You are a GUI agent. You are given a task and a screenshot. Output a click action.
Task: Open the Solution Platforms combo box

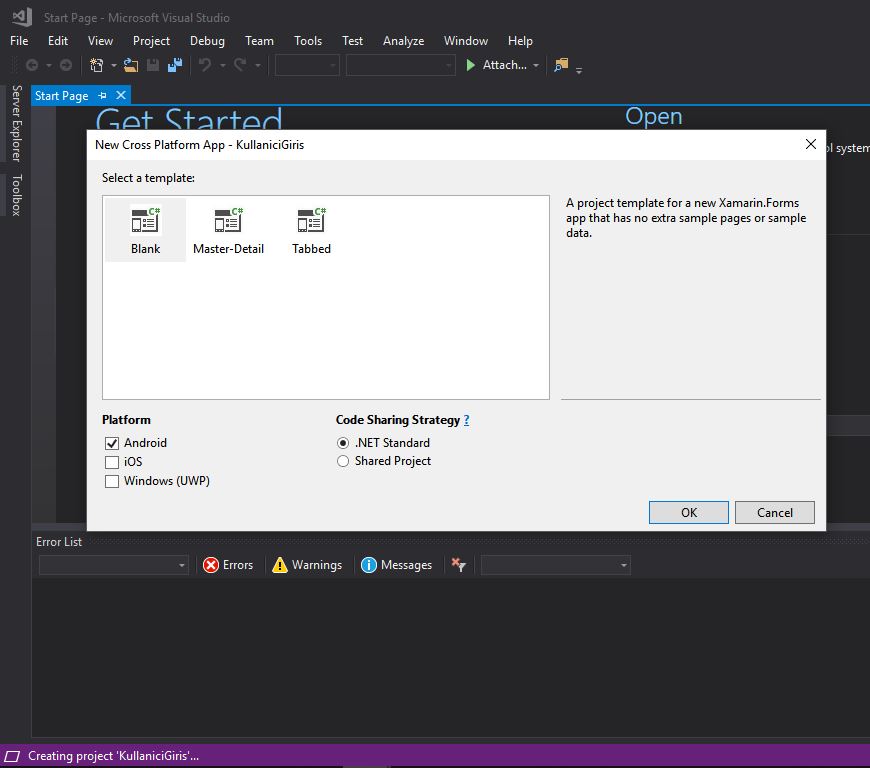(400, 65)
